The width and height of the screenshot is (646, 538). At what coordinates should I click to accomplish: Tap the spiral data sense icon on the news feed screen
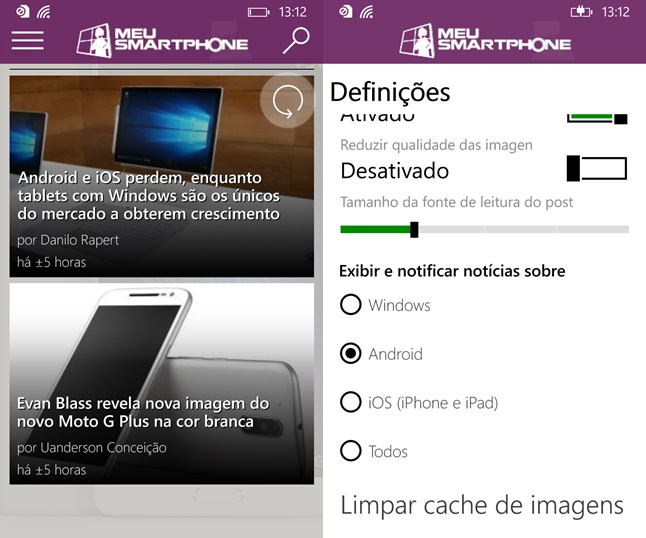tap(23, 12)
